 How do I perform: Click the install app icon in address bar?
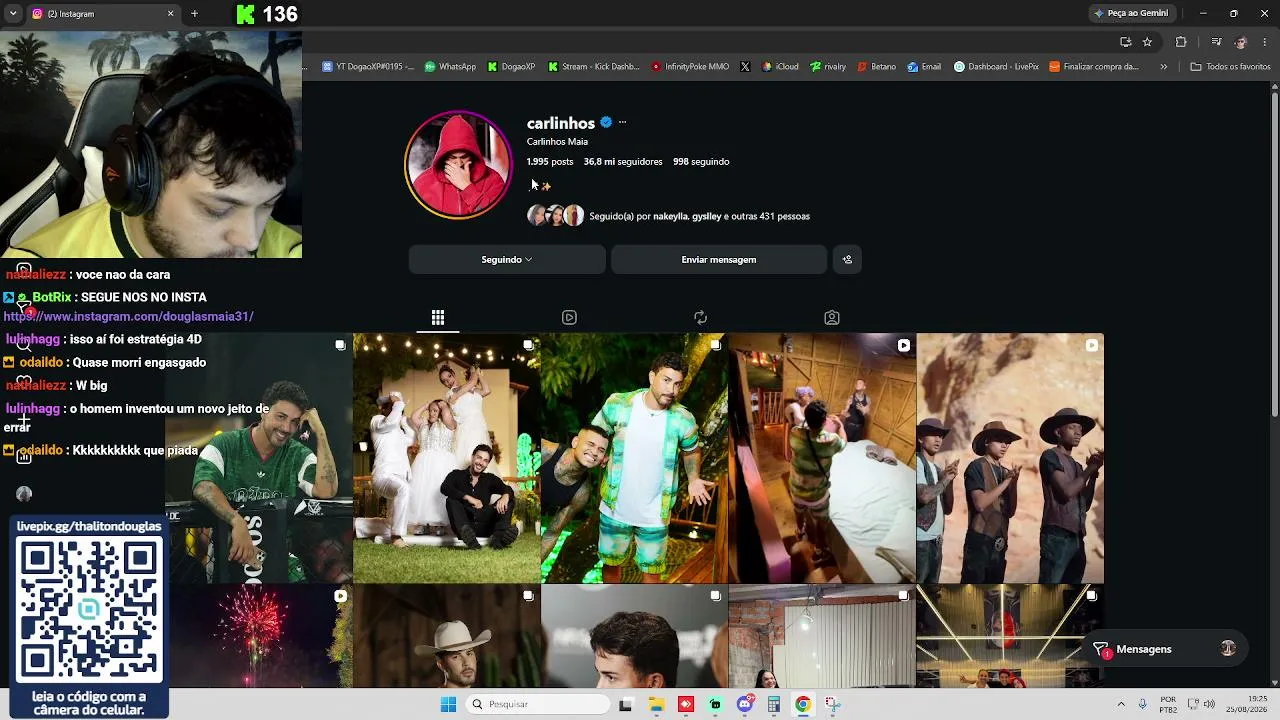point(1125,42)
